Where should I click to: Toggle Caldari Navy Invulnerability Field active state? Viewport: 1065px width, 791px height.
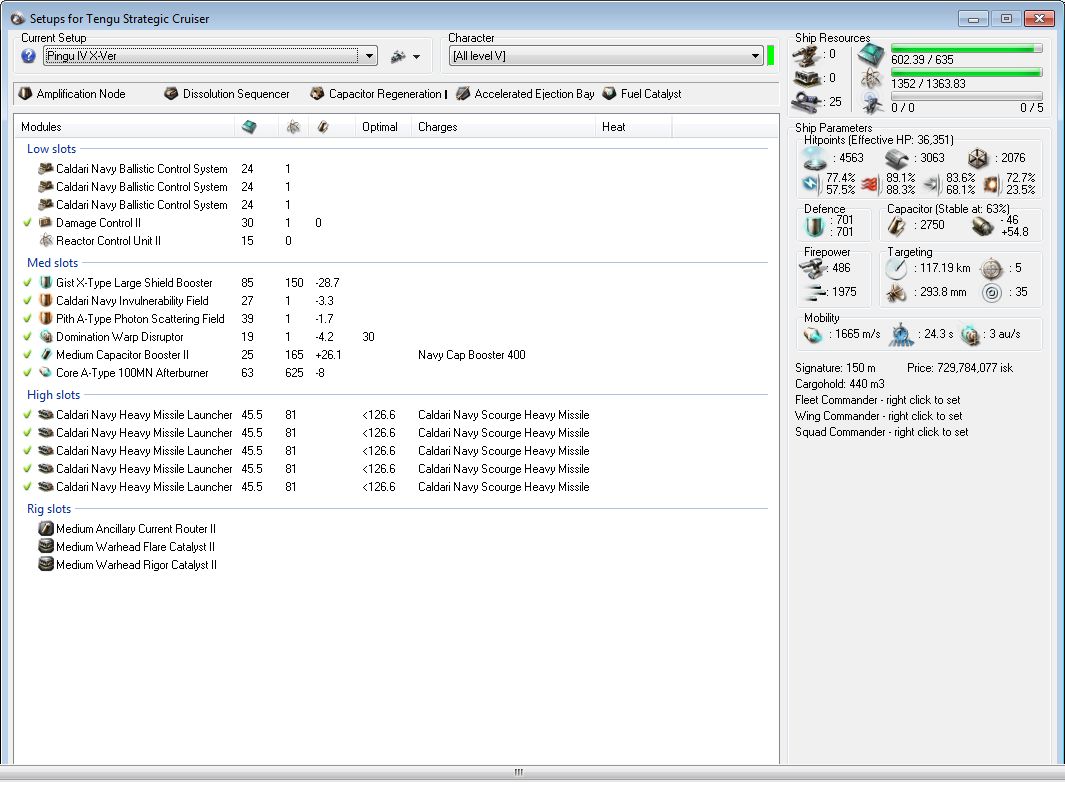(x=27, y=301)
